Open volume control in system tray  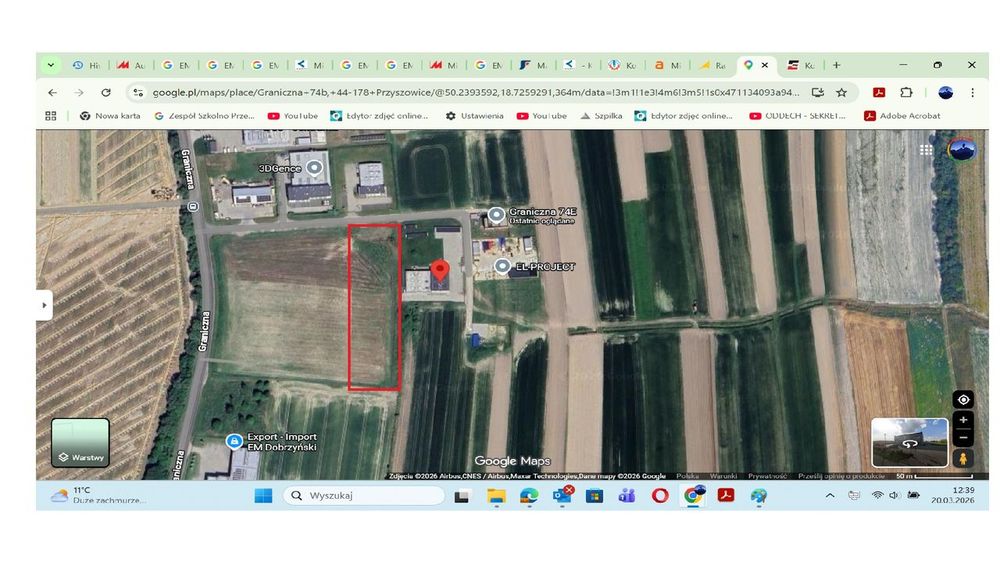[893, 495]
